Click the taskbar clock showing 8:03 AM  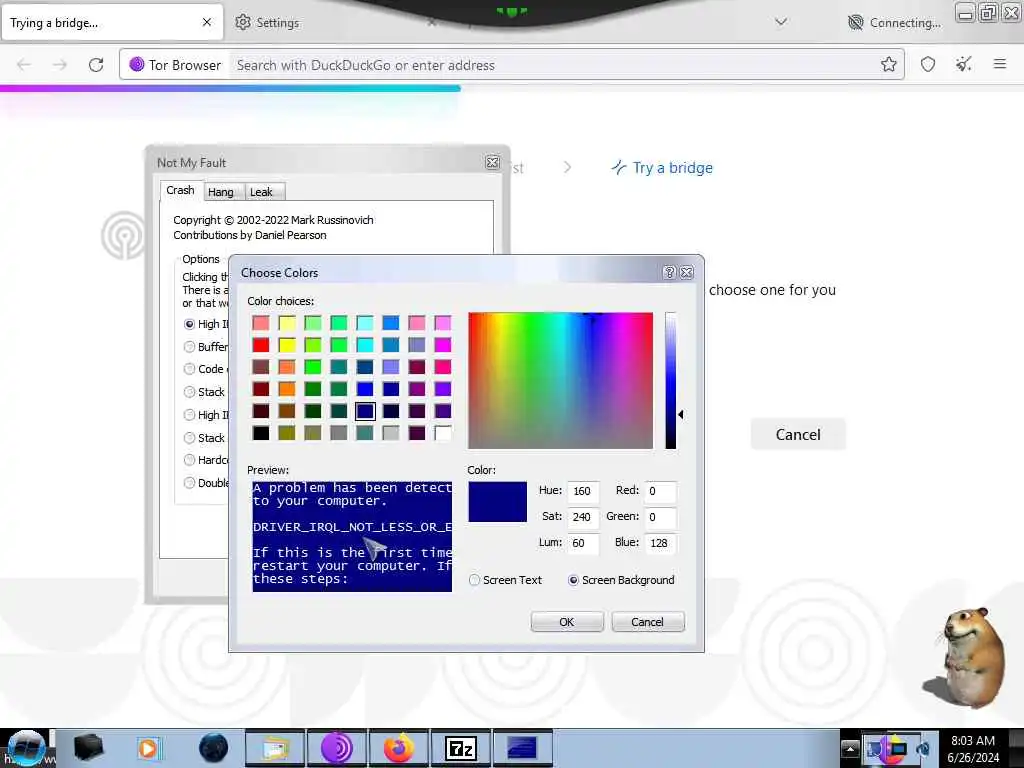pyautogui.click(x=973, y=748)
